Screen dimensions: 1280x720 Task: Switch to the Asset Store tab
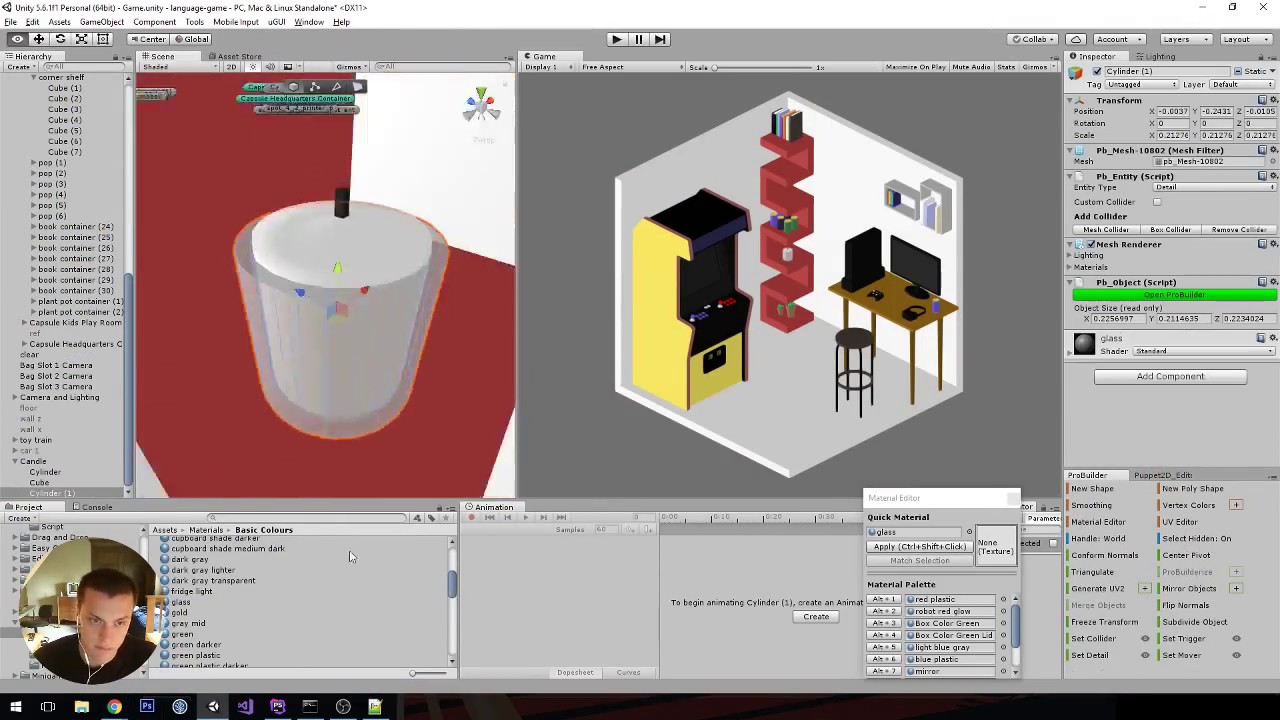[234, 56]
